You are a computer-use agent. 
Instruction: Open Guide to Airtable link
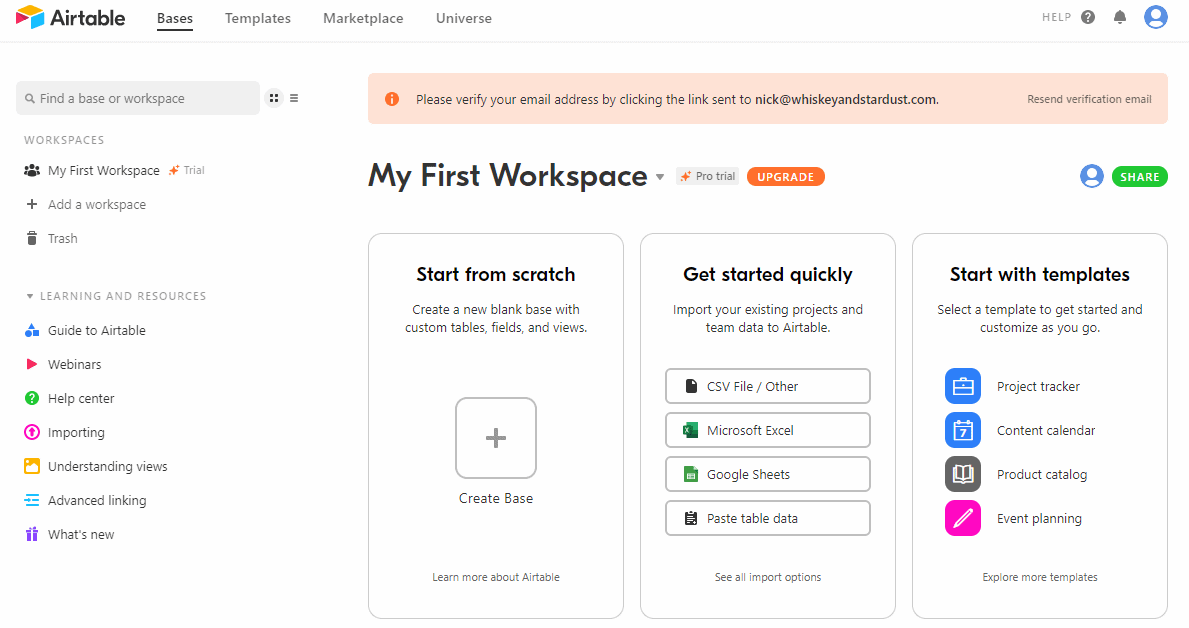pyautogui.click(x=97, y=330)
